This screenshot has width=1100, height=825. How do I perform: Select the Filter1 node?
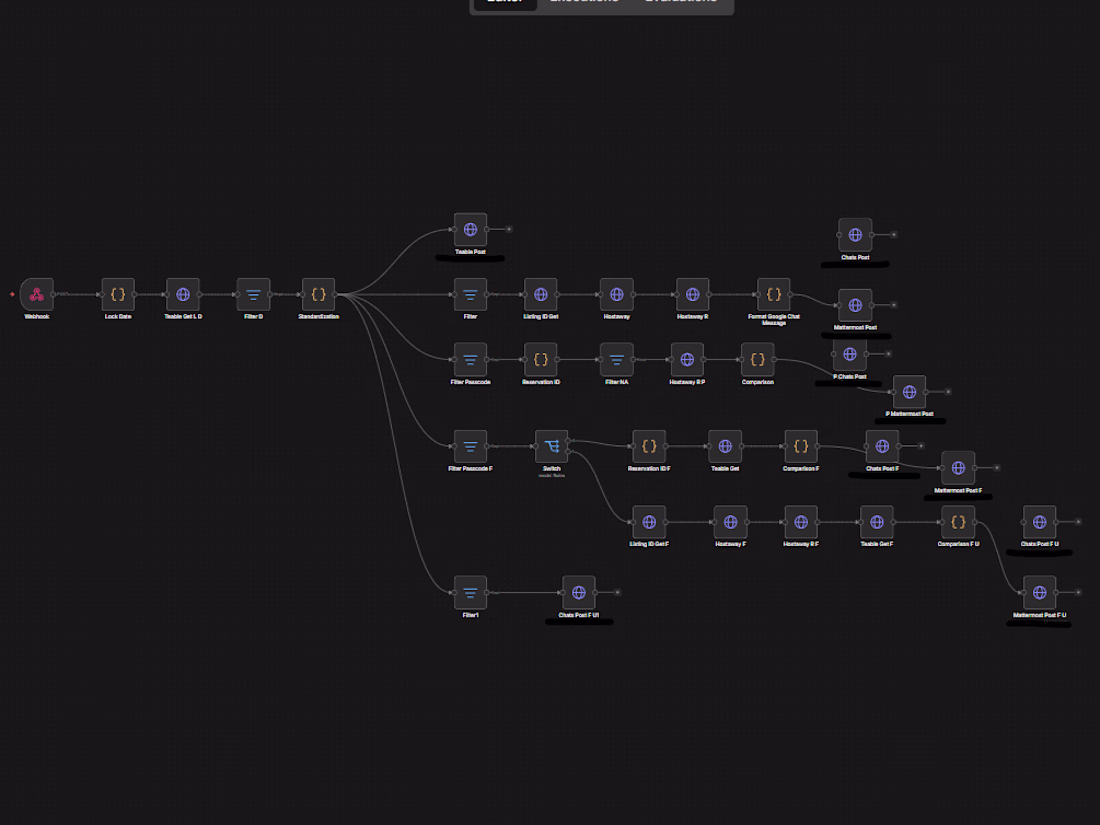tap(470, 593)
